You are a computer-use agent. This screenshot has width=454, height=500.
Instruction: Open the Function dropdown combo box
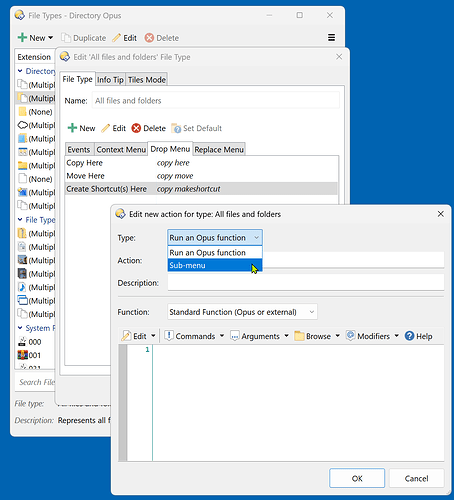pyautogui.click(x=242, y=312)
